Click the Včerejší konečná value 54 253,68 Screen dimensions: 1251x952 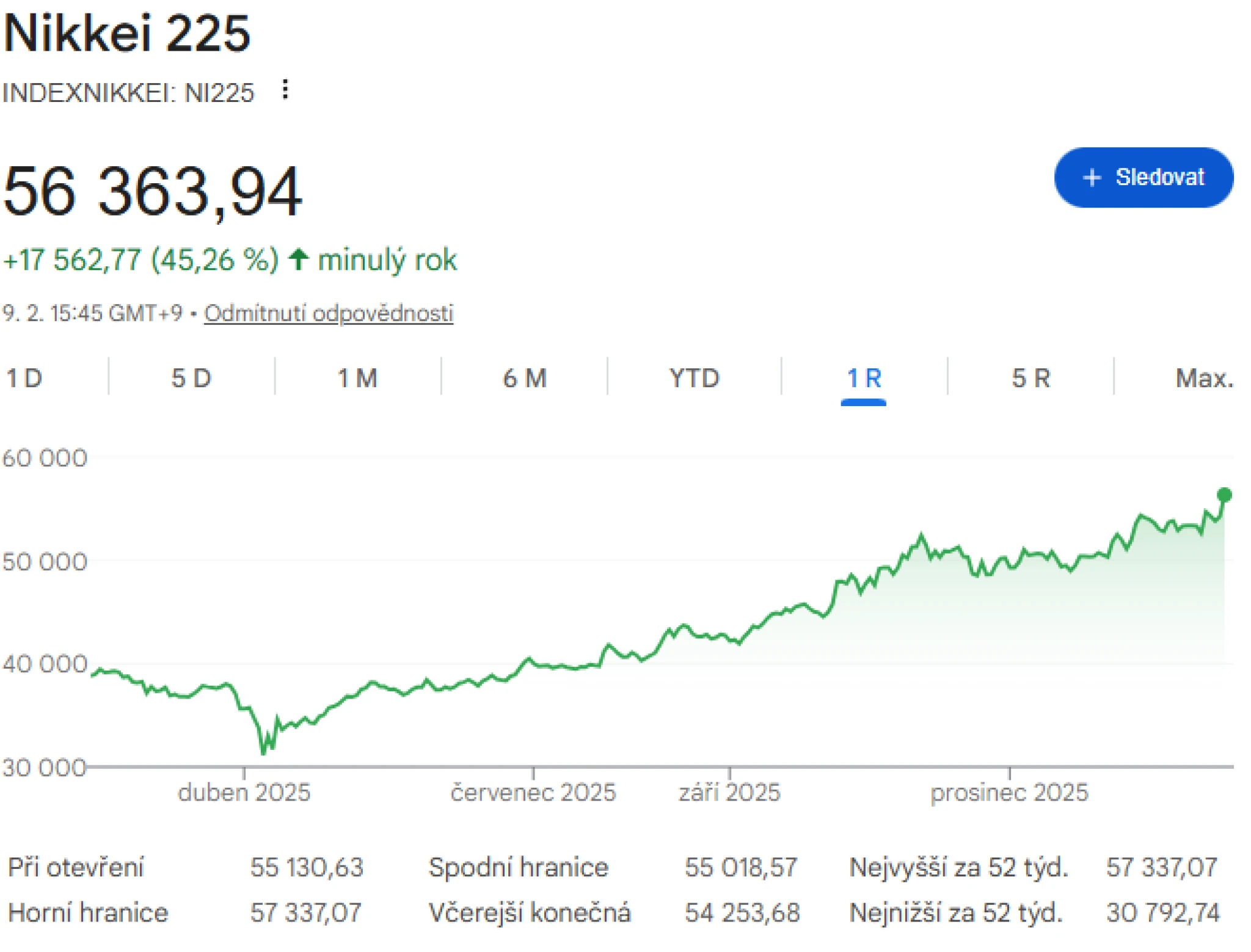point(742,913)
